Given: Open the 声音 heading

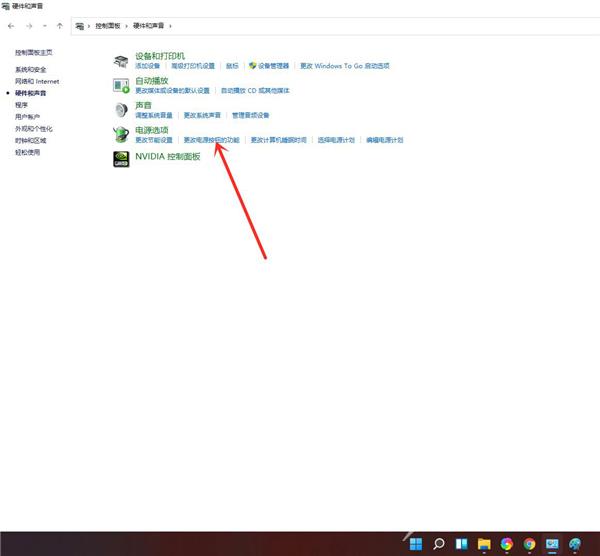Looking at the screenshot, I should click(x=143, y=105).
